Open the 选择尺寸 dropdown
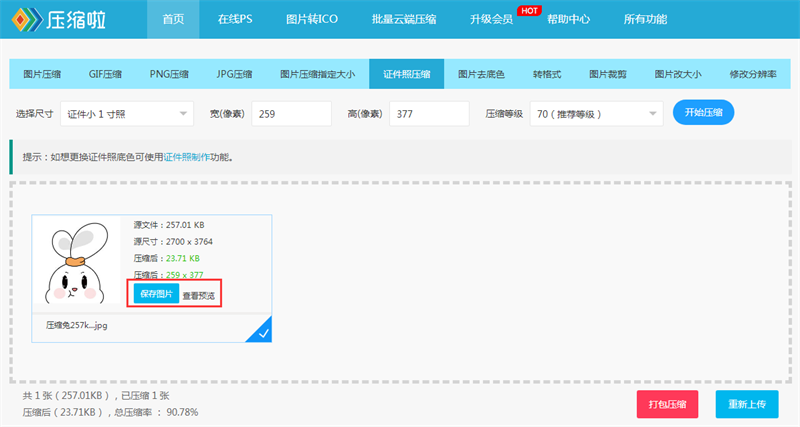The image size is (800, 427). coord(127,114)
